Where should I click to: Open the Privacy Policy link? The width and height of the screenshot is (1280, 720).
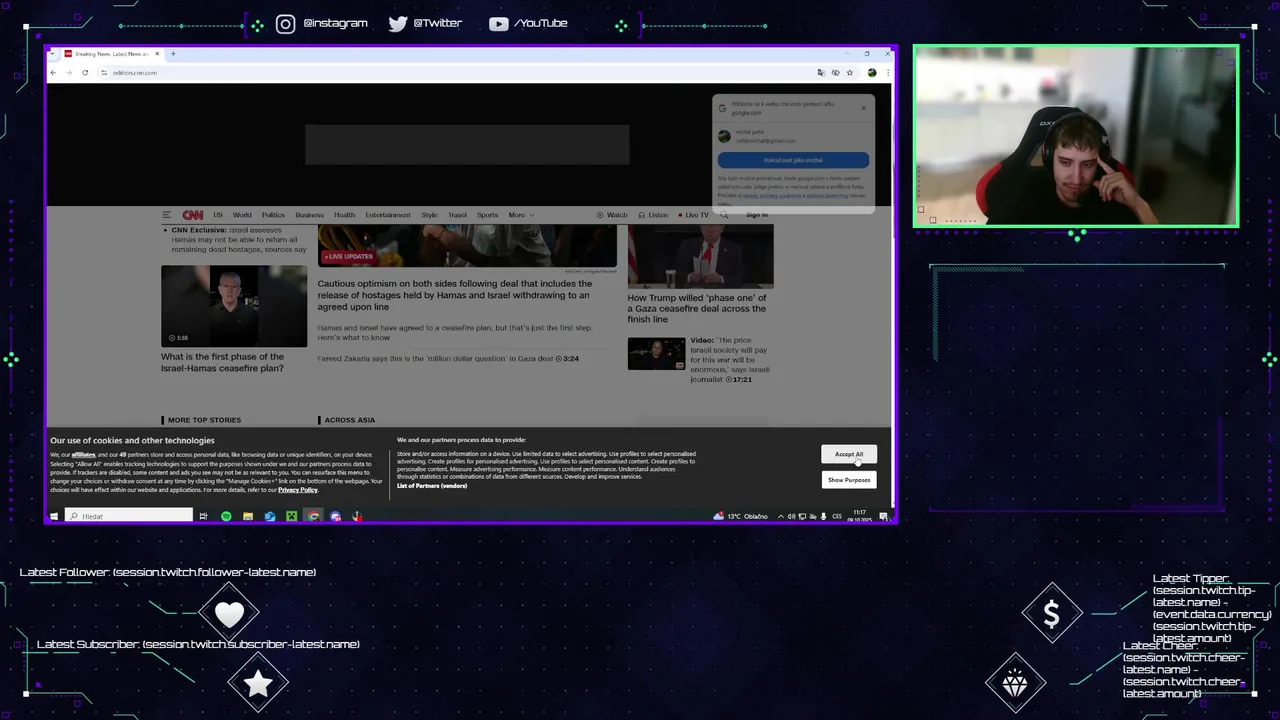click(298, 490)
